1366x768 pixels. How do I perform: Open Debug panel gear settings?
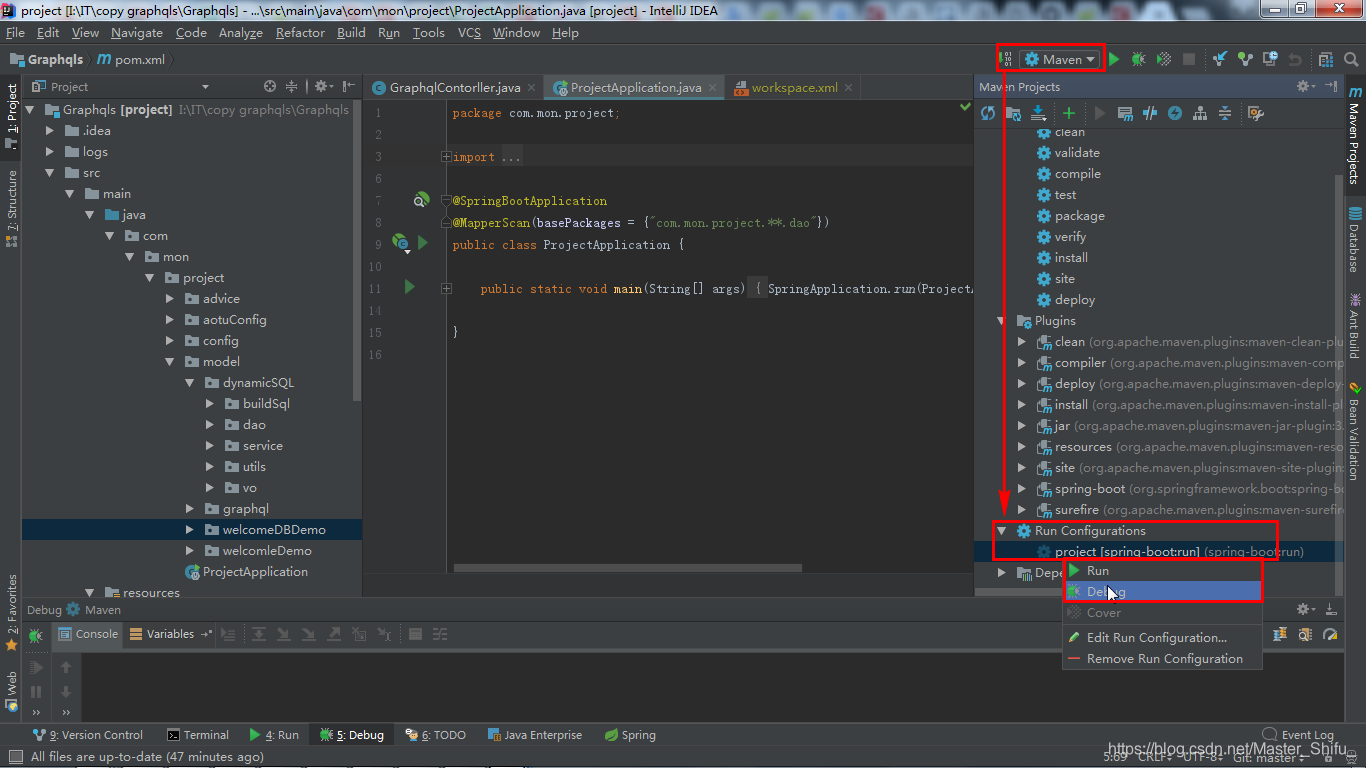point(1304,609)
